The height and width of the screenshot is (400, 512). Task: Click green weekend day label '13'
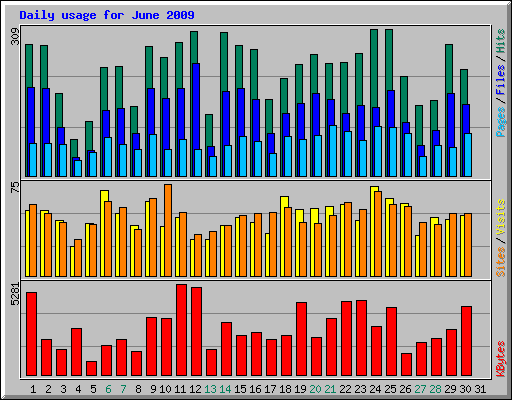point(210,389)
